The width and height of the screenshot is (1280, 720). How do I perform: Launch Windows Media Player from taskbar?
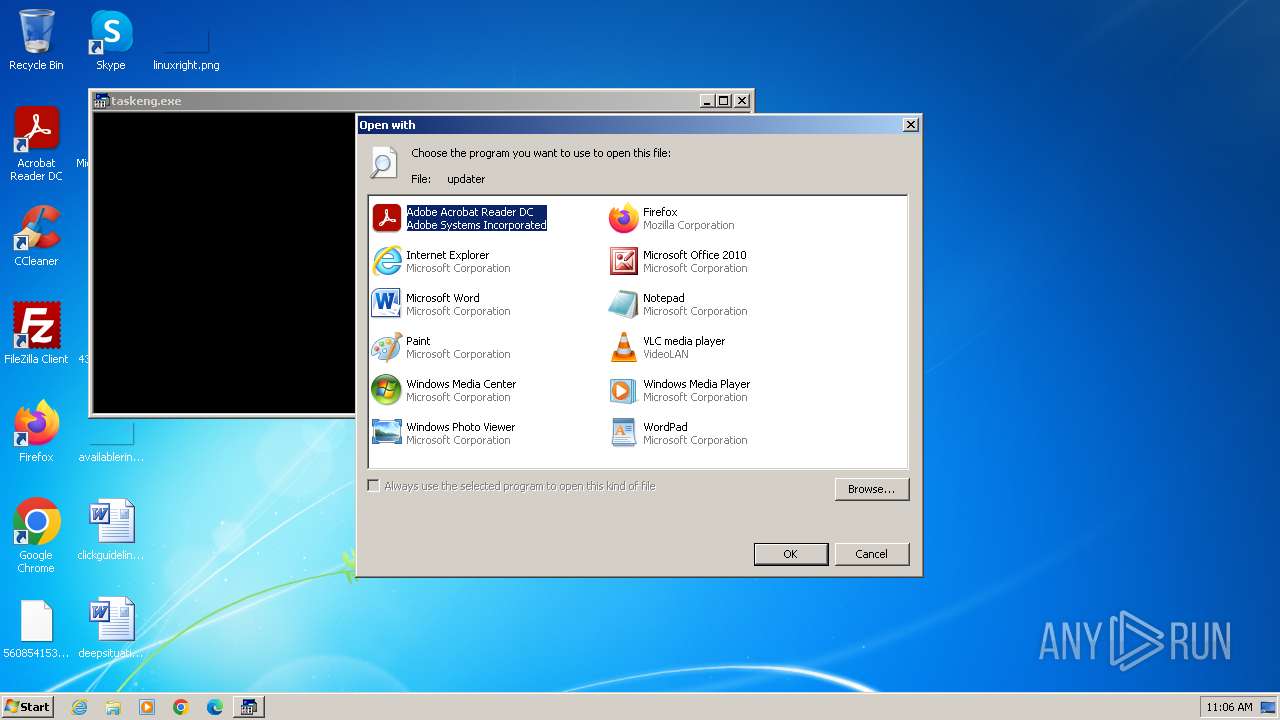(x=147, y=707)
